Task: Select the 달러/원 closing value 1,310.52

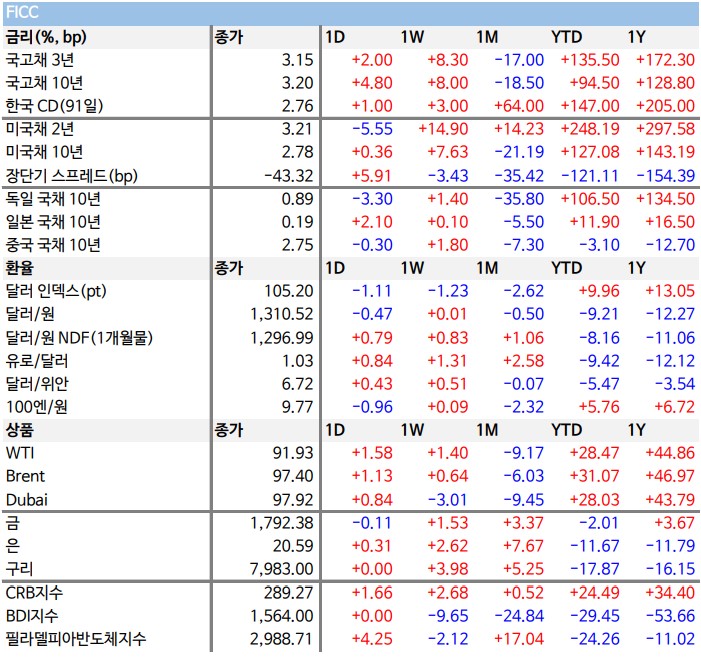Action: 282,314
